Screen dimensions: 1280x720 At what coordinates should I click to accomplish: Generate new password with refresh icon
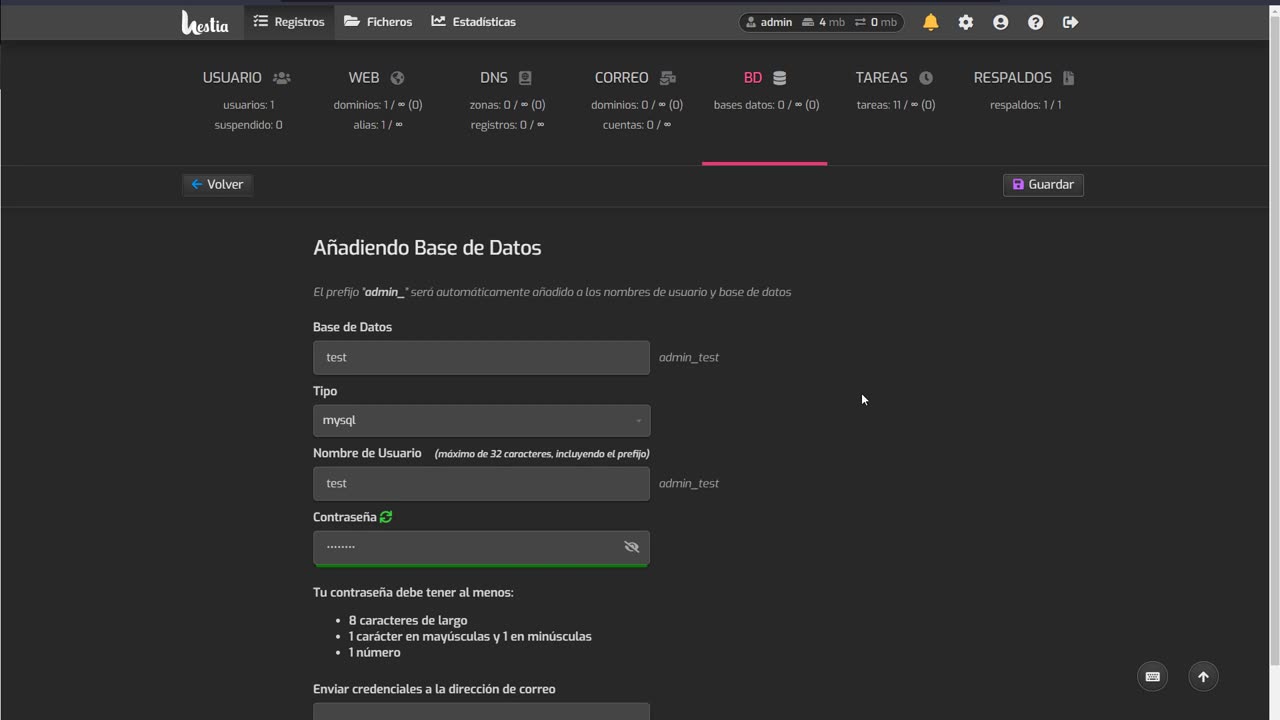[386, 517]
